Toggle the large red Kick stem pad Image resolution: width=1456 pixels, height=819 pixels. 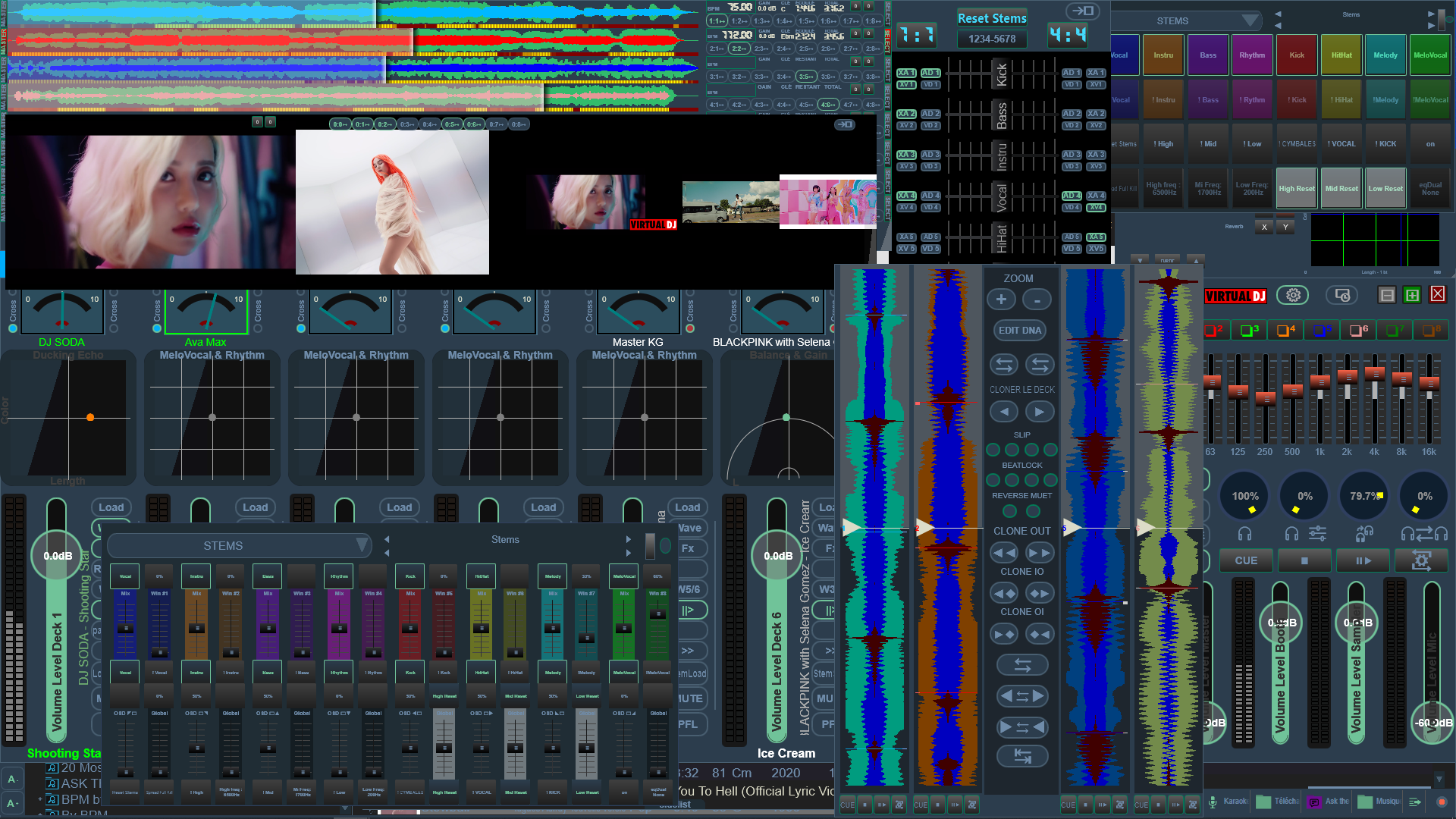pos(1297,55)
